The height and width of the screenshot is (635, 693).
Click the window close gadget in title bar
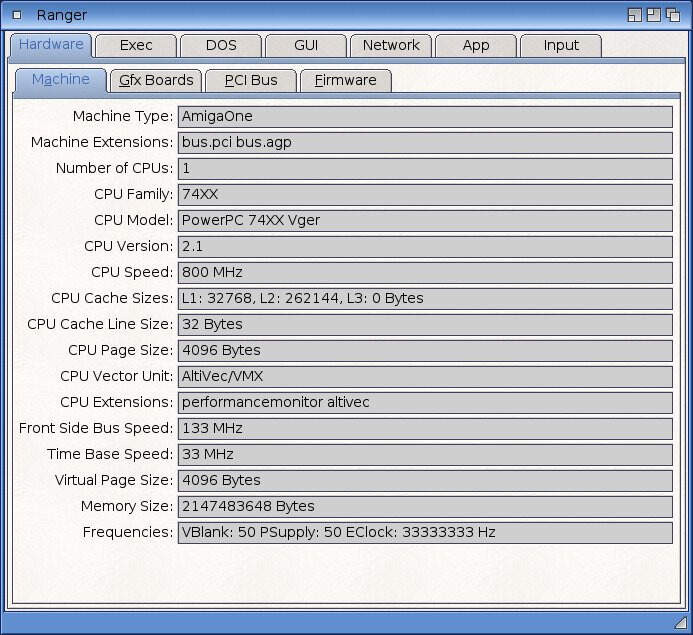tap(16, 15)
